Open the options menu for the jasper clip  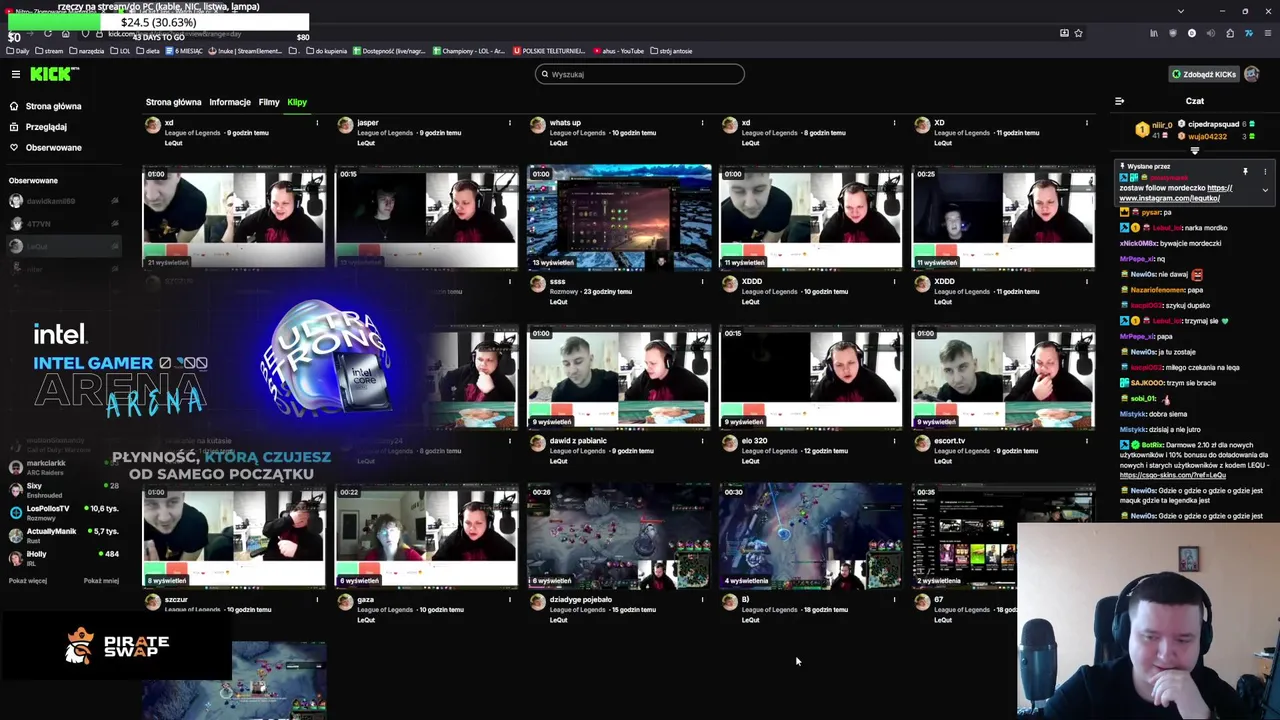coord(509,123)
